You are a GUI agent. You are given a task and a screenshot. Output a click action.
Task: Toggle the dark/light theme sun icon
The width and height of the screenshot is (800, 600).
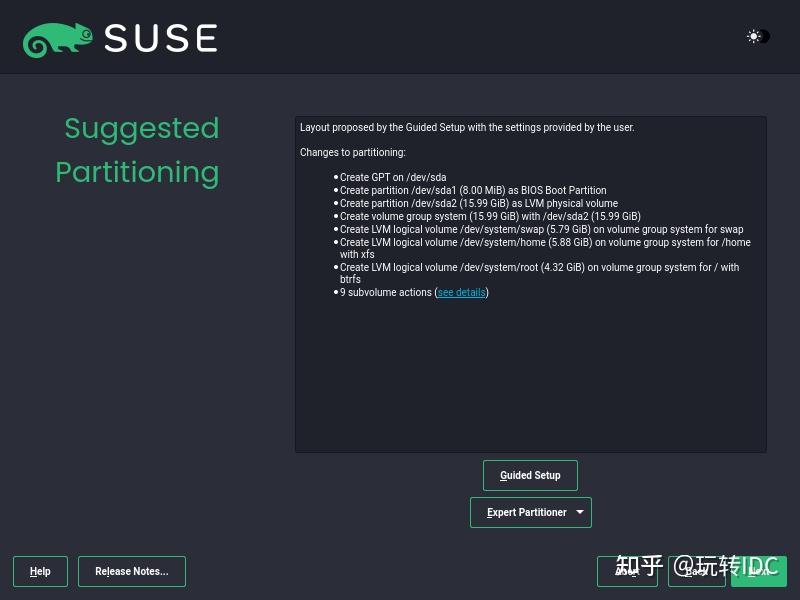(x=754, y=37)
